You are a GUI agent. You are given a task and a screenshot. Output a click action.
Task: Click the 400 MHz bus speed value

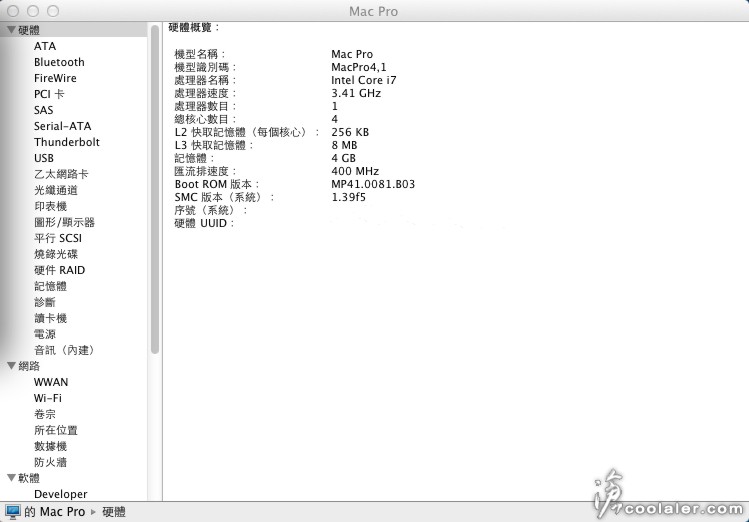355,170
